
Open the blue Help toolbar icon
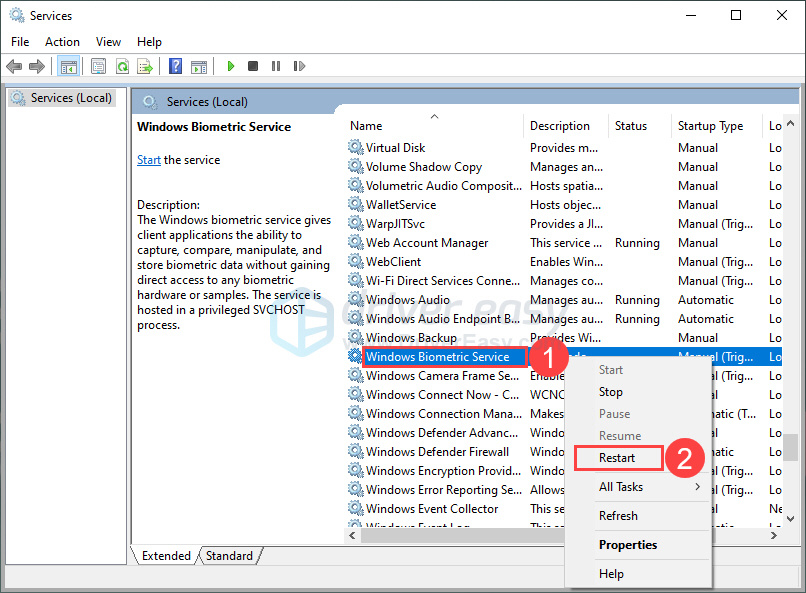click(175, 66)
